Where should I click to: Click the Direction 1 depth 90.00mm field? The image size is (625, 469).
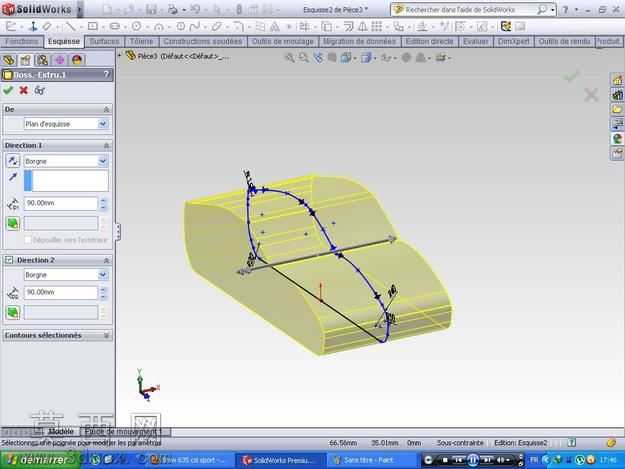61,203
